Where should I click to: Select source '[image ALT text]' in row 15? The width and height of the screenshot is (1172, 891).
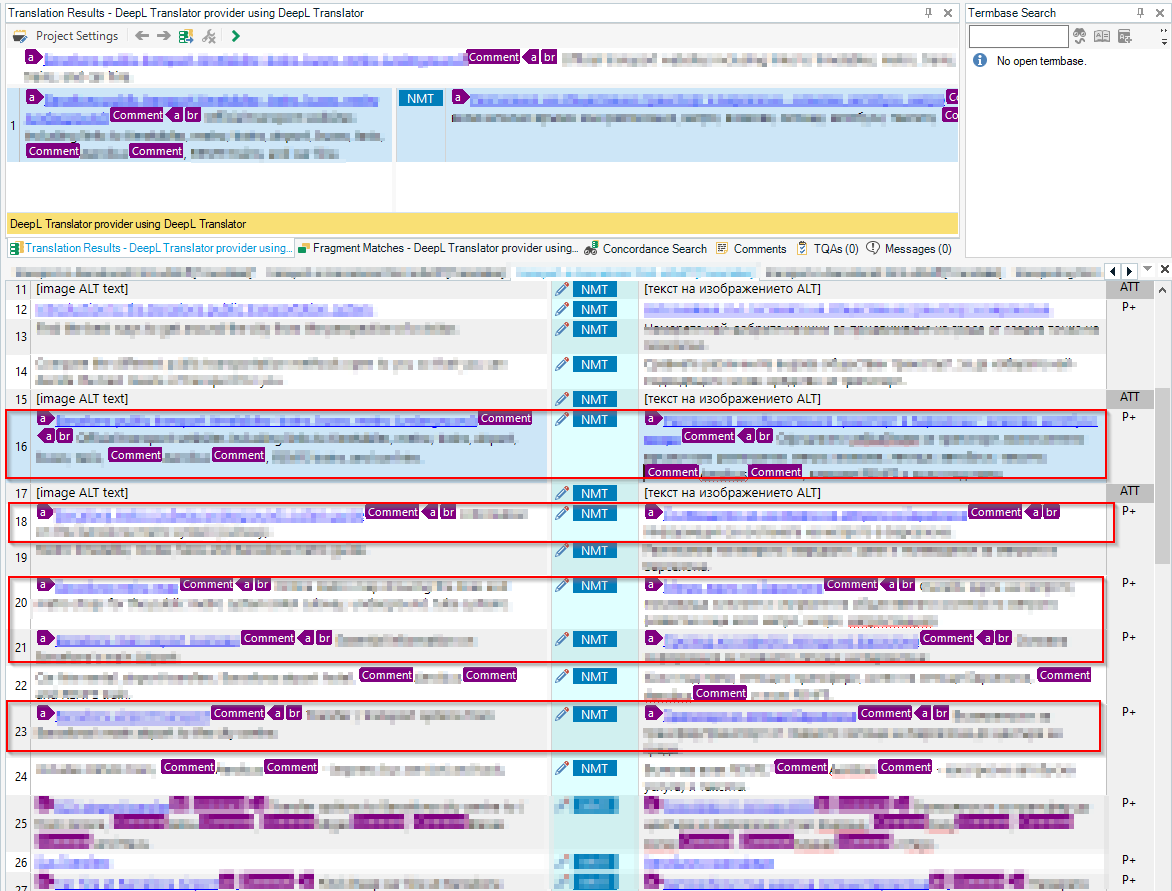[82, 398]
